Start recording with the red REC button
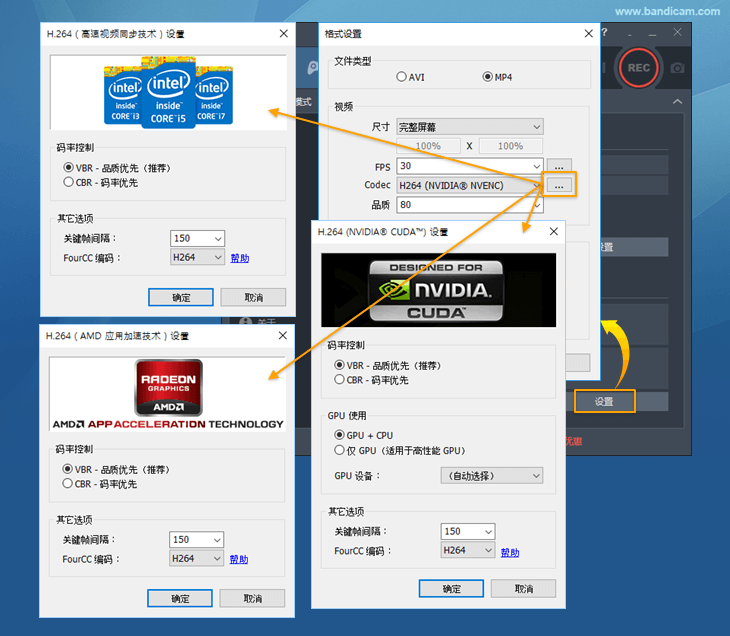This screenshot has height=636, width=730. tap(638, 68)
